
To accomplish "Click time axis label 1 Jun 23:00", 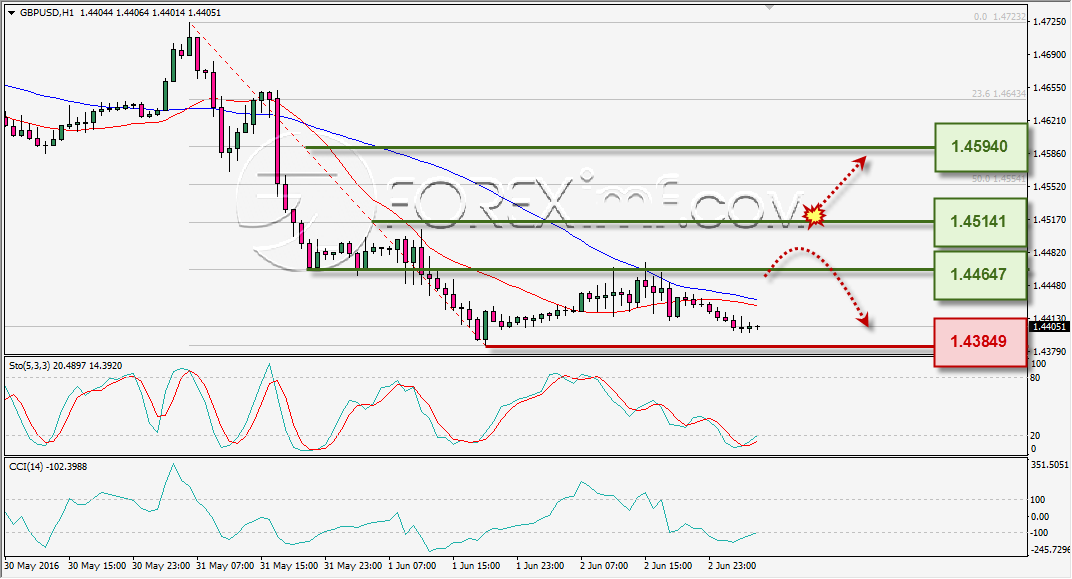I will [540, 566].
